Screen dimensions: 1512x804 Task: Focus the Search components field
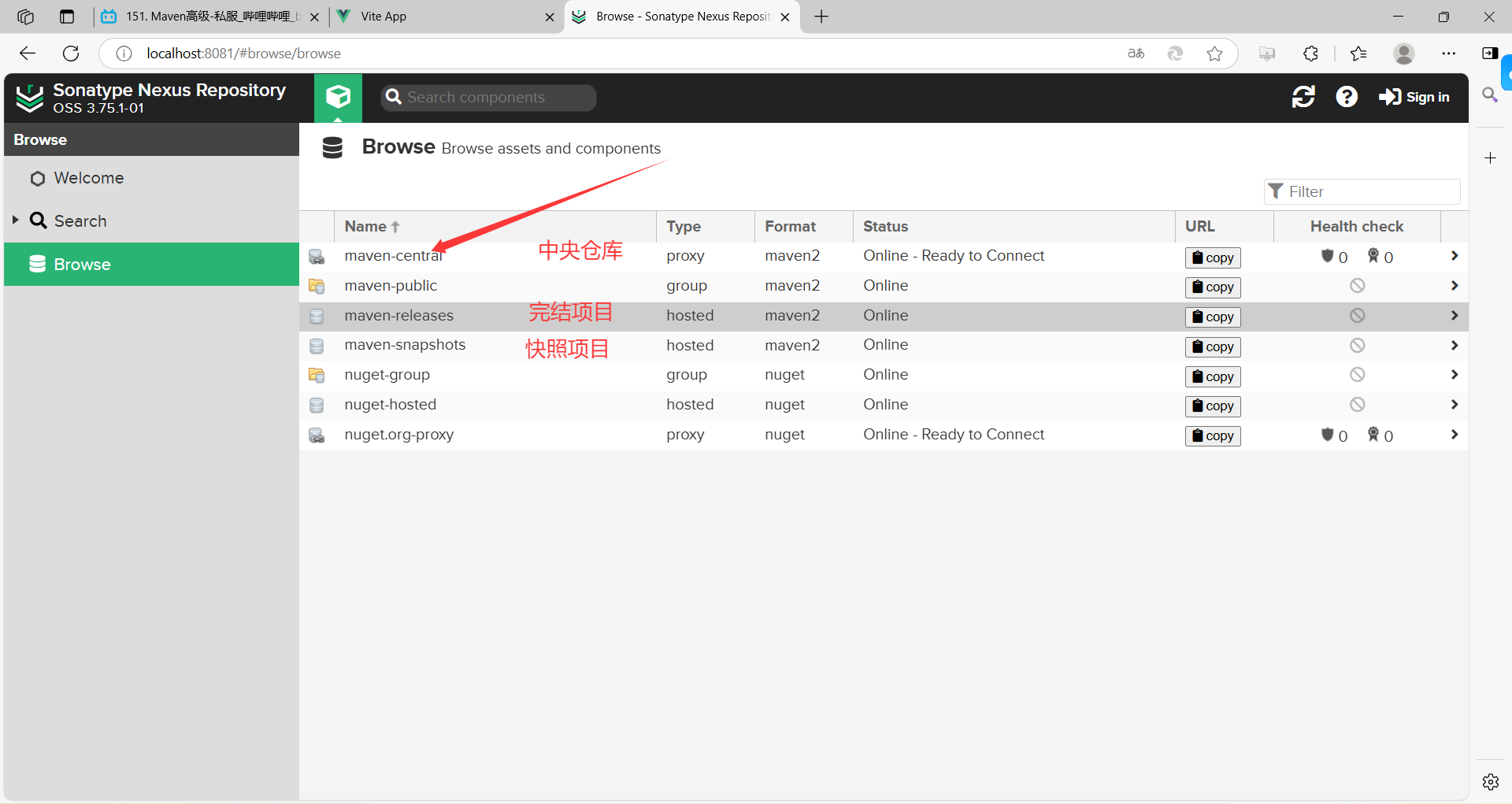[x=488, y=98]
